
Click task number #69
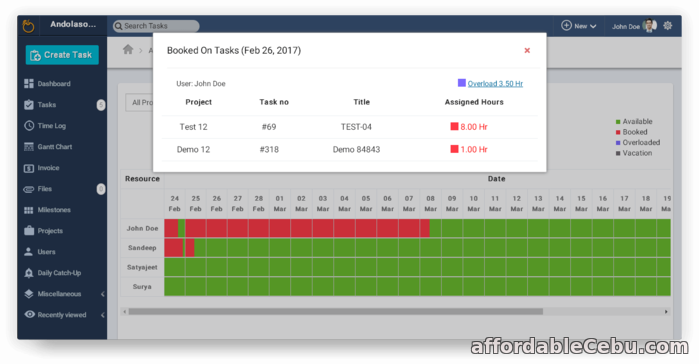click(269, 127)
